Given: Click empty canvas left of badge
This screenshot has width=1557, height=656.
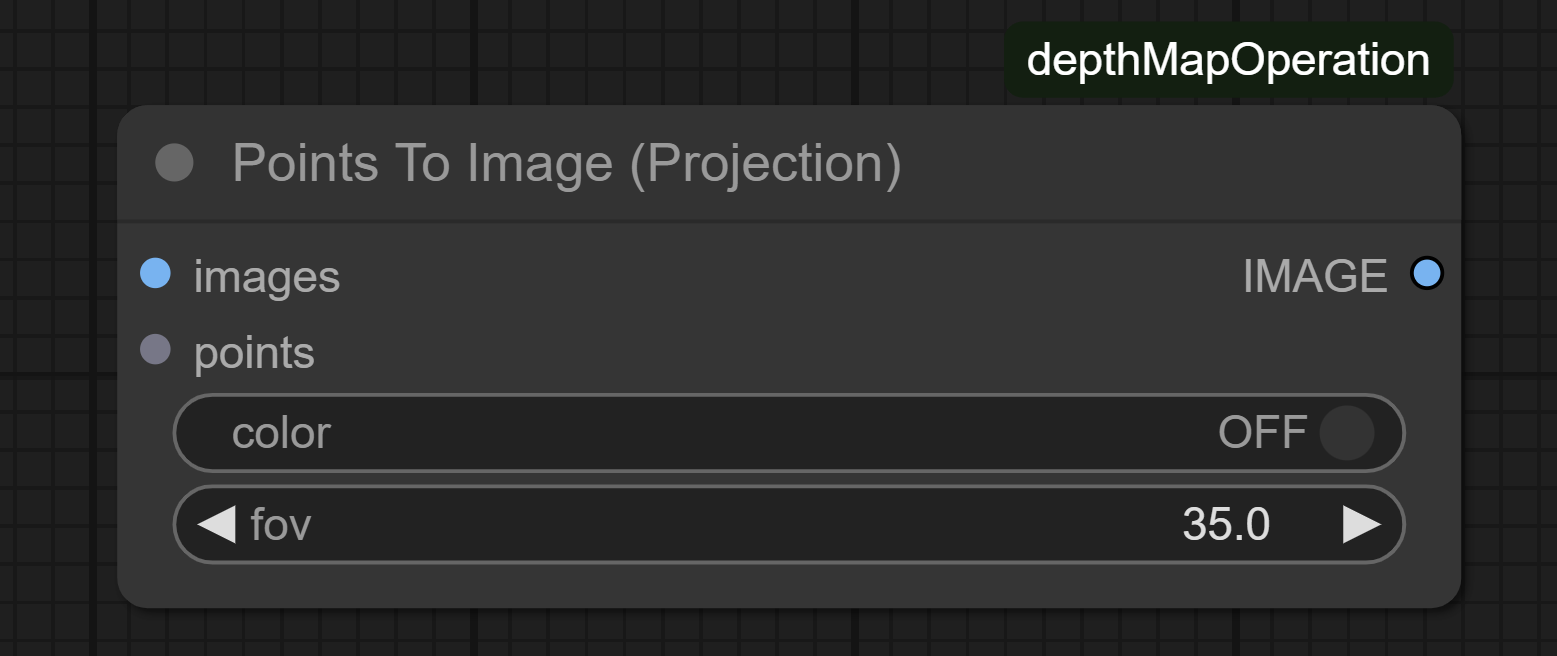Looking at the screenshot, I should click(500, 50).
